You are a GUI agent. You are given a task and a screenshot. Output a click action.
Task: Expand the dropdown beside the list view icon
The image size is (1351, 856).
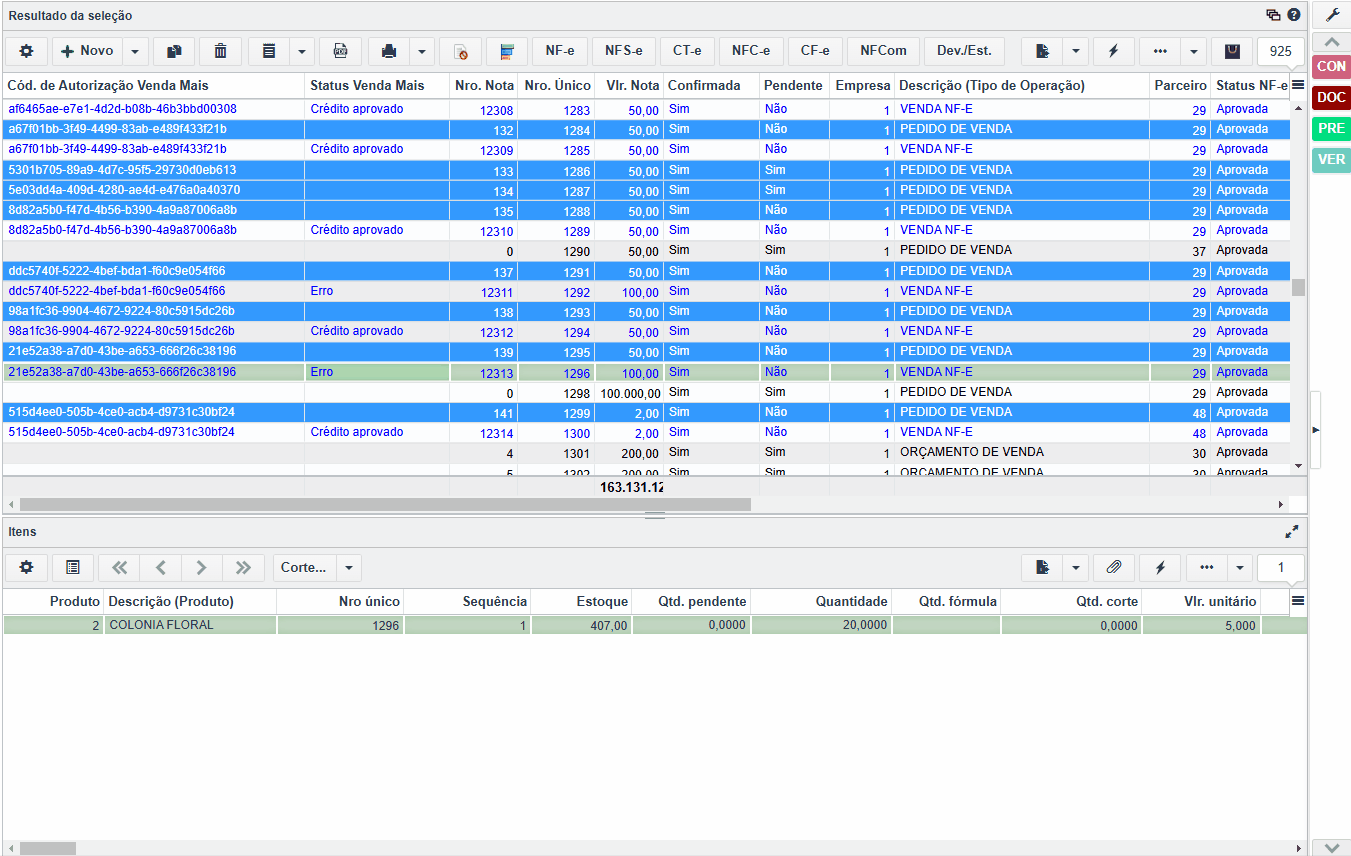click(302, 51)
